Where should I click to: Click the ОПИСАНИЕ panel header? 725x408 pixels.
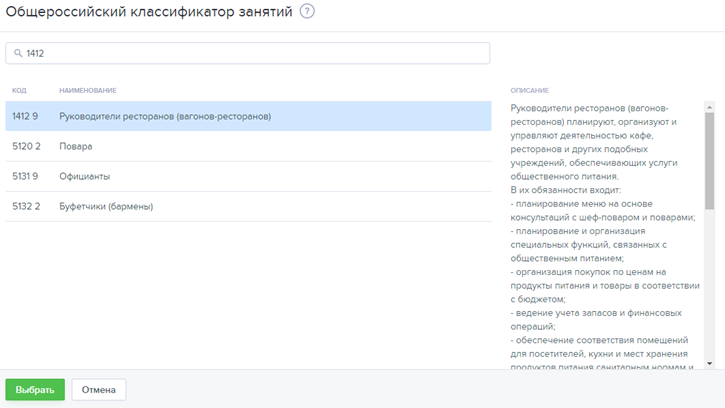click(x=529, y=91)
